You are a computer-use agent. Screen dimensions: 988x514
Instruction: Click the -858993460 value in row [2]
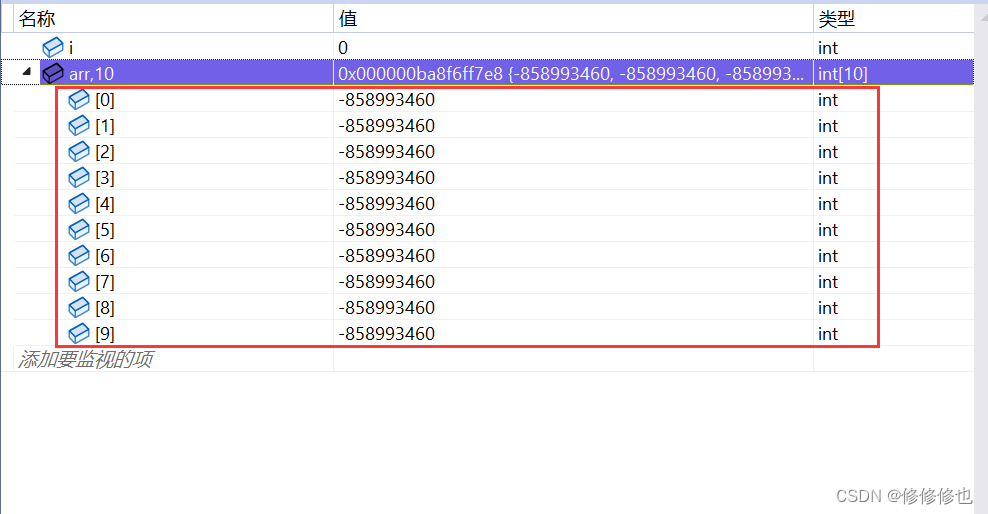386,152
